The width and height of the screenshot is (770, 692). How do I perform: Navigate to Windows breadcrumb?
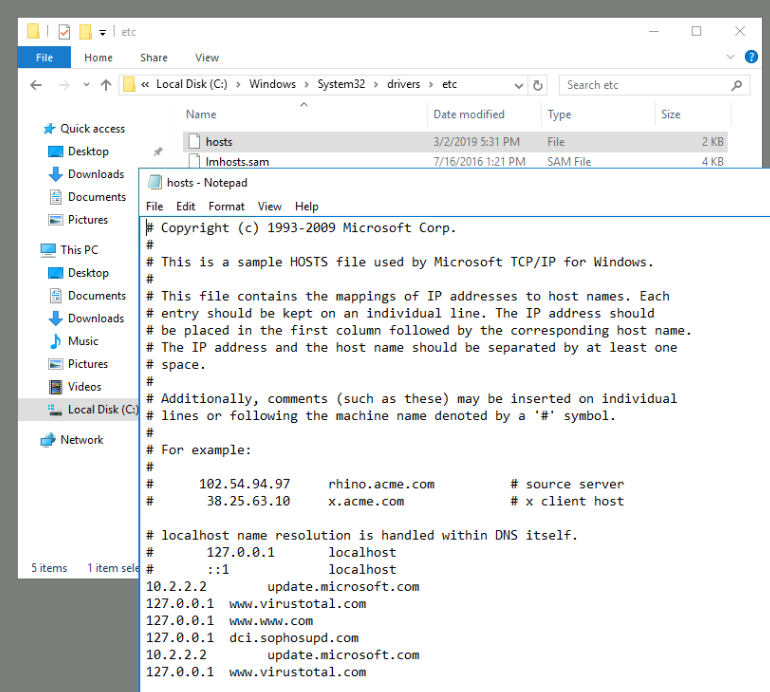click(x=272, y=84)
